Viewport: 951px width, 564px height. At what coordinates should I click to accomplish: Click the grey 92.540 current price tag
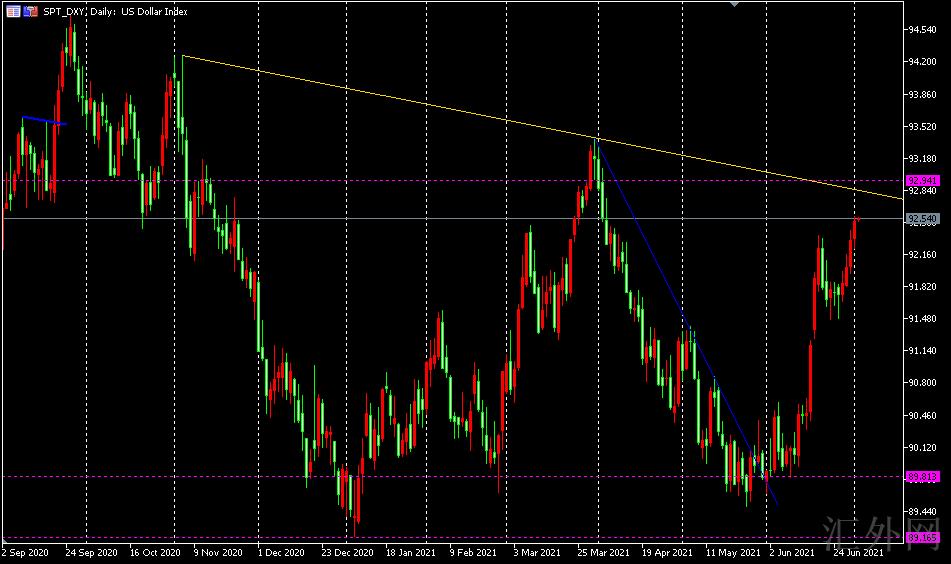point(922,218)
